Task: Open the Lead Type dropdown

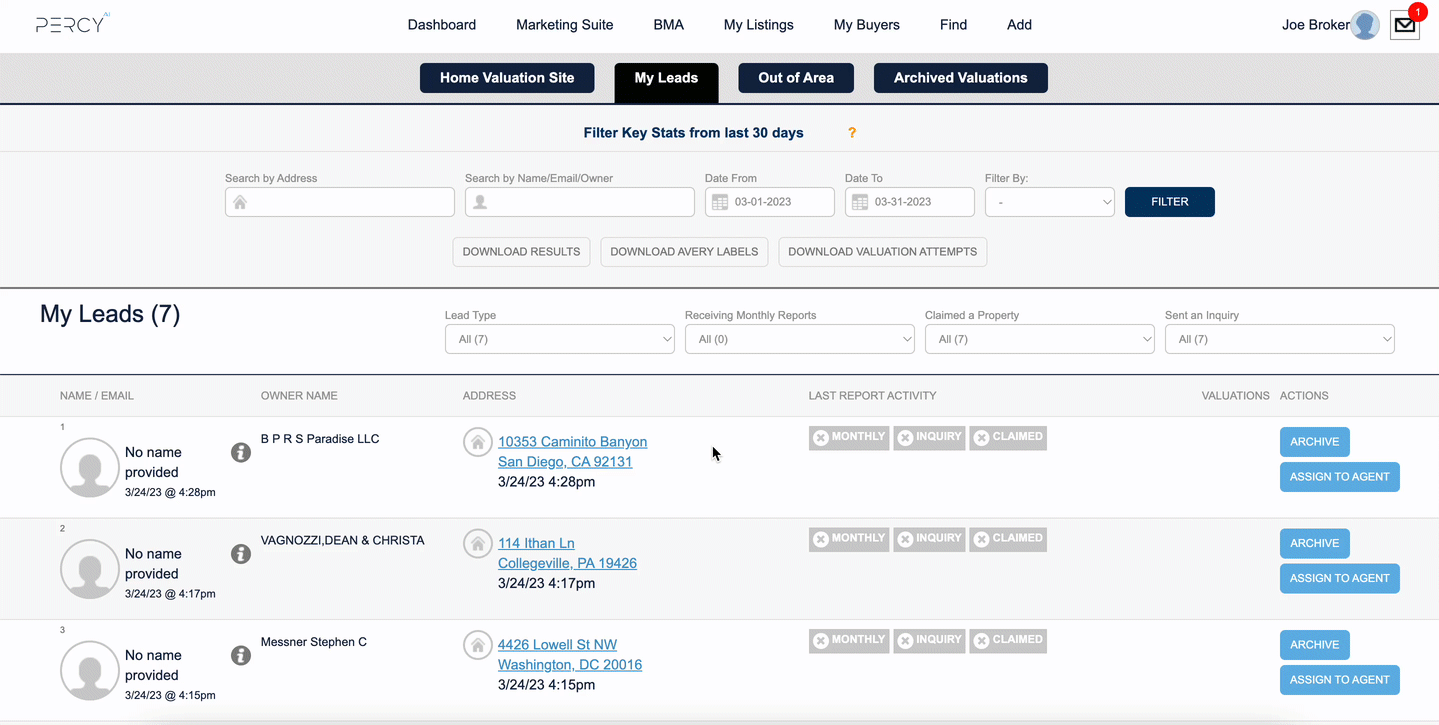Action: pyautogui.click(x=560, y=339)
